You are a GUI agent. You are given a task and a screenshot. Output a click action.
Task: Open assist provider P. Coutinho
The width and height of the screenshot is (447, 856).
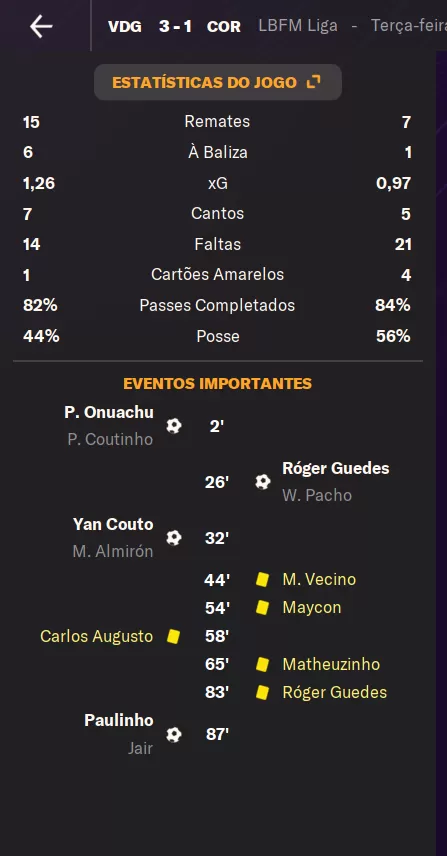pyautogui.click(x=110, y=440)
